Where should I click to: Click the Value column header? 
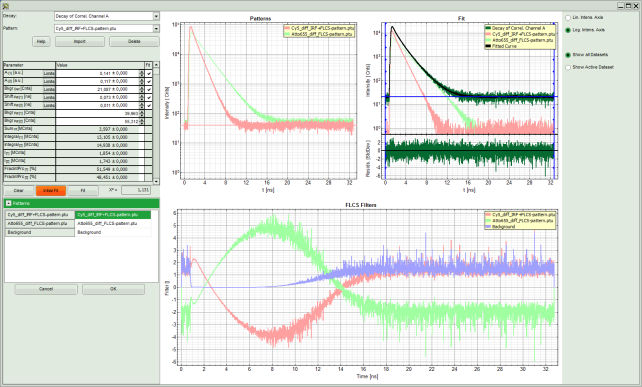pyautogui.click(x=100, y=65)
